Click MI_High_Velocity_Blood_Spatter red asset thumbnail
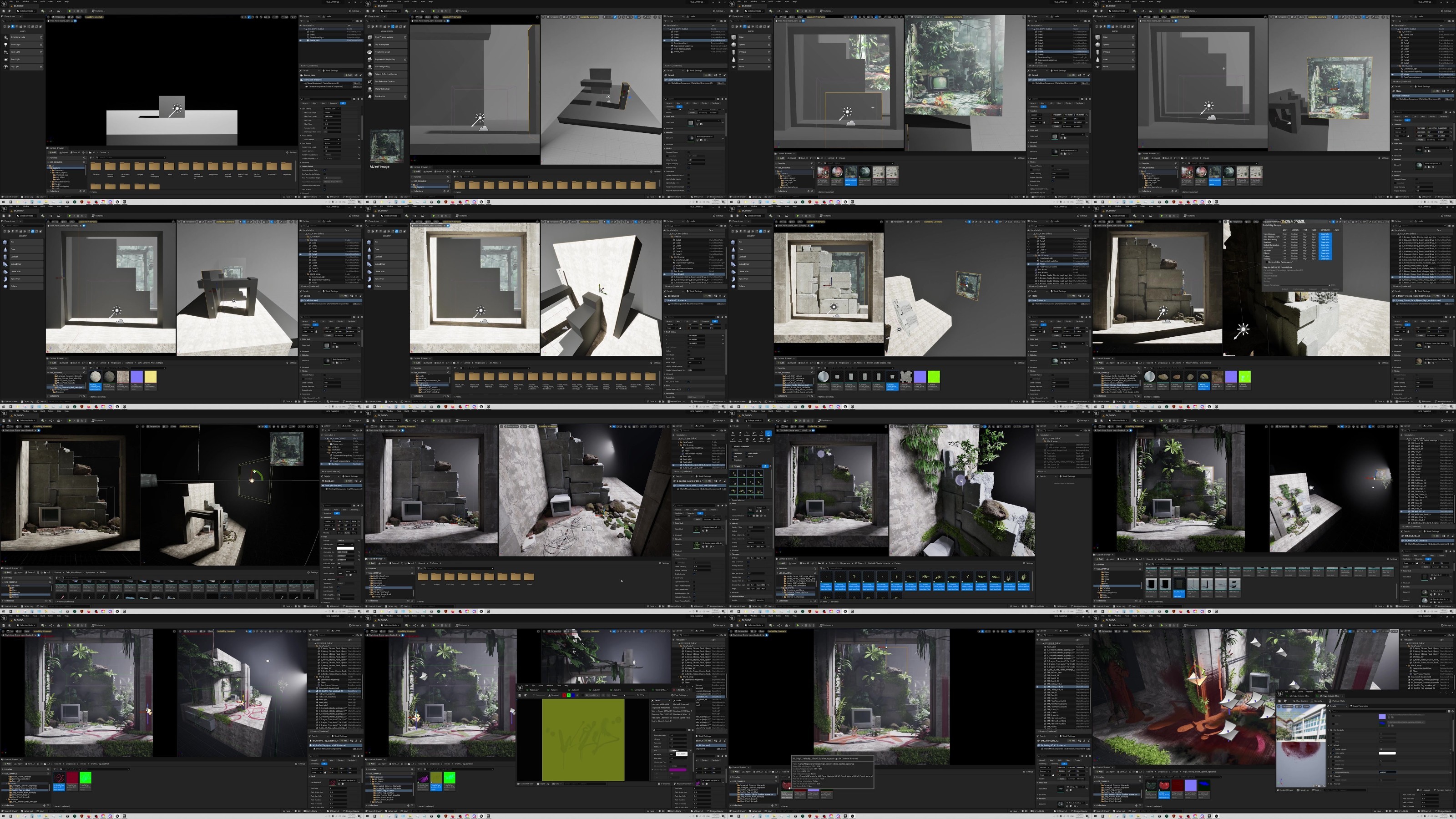 click(1164, 786)
